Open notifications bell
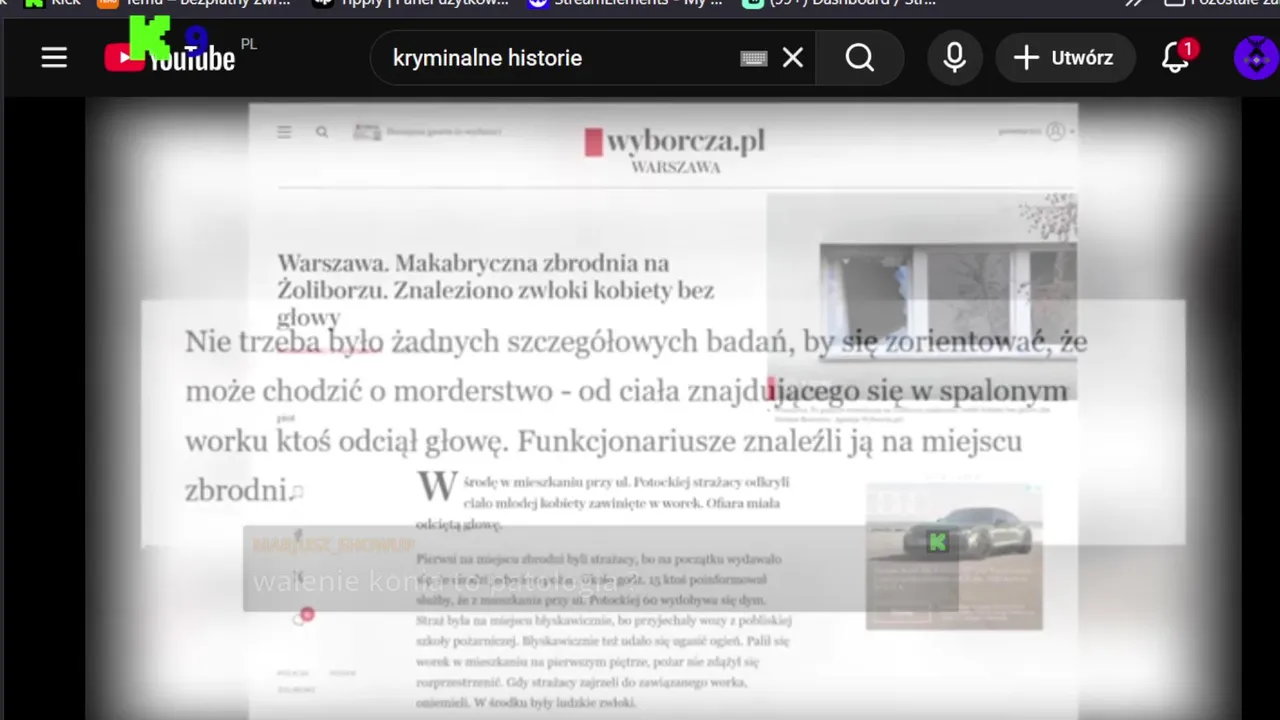 [x=1176, y=58]
